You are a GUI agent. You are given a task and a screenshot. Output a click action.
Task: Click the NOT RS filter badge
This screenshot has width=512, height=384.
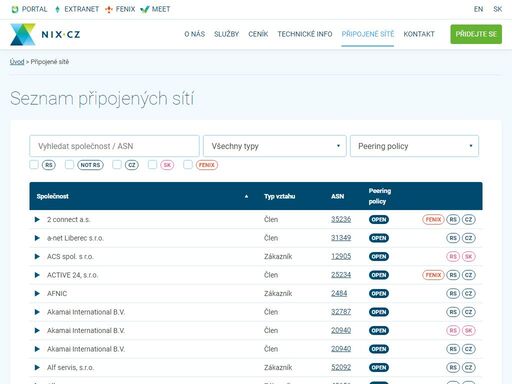[x=90, y=165]
